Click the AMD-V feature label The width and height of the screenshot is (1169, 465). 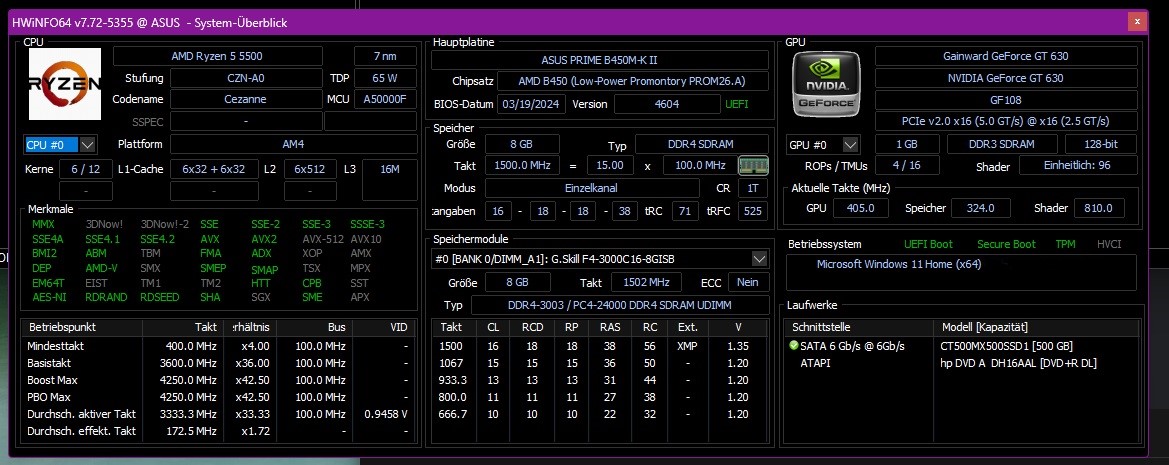[101, 268]
